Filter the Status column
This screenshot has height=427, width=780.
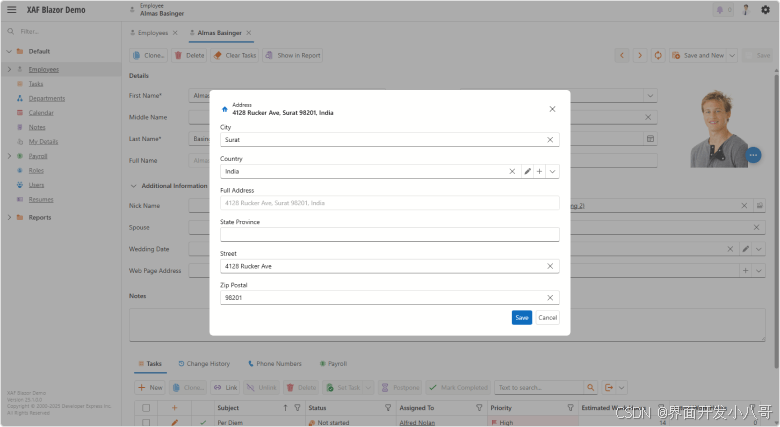click(x=388, y=408)
